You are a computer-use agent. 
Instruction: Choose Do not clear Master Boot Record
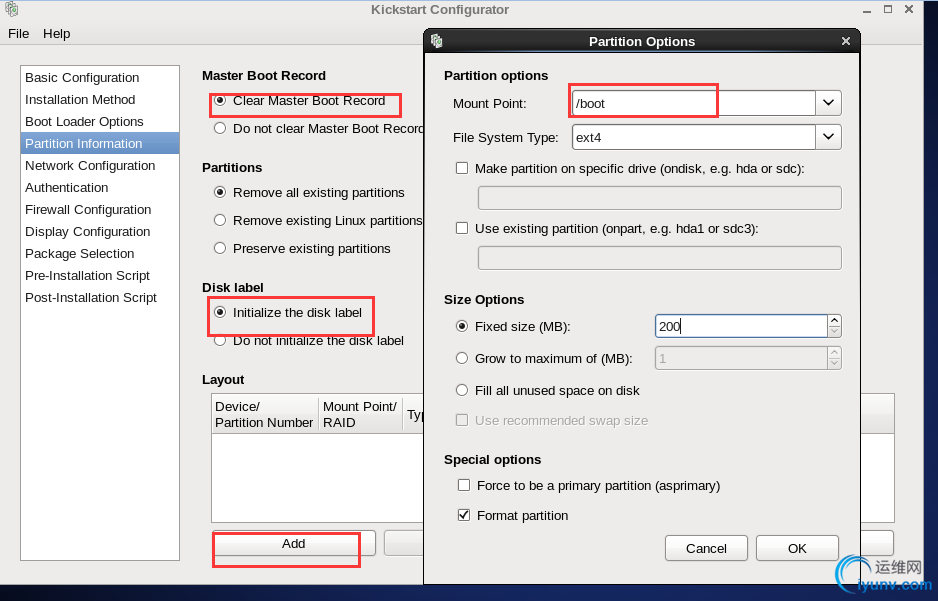point(220,128)
